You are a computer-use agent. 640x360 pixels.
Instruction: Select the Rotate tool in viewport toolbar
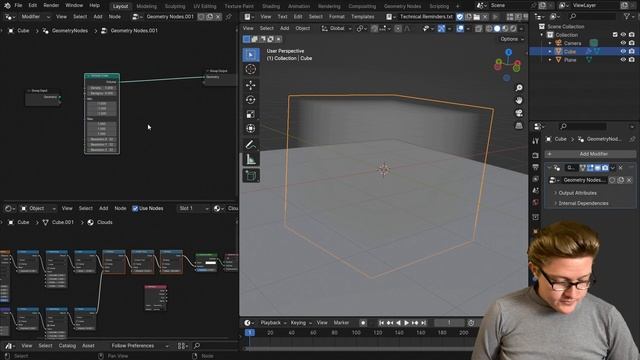[251, 100]
